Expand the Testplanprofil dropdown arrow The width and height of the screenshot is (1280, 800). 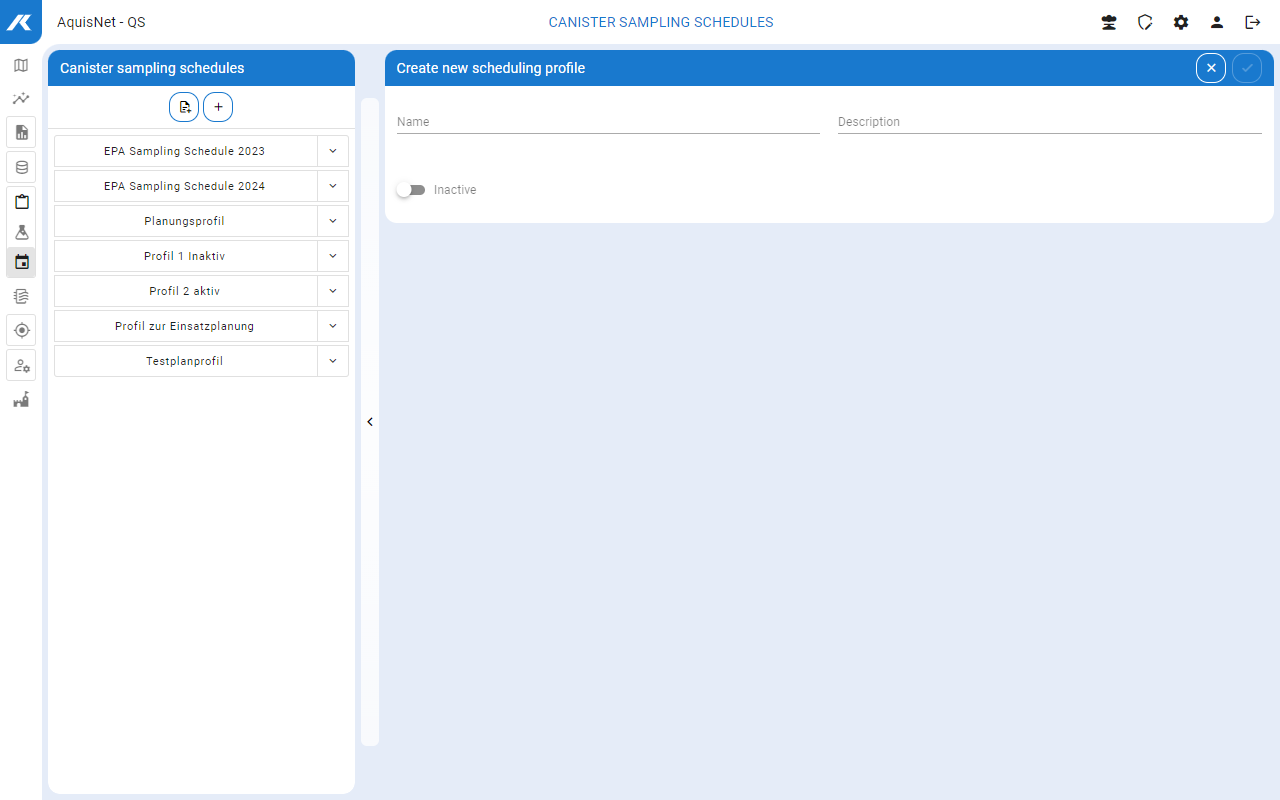(x=333, y=361)
